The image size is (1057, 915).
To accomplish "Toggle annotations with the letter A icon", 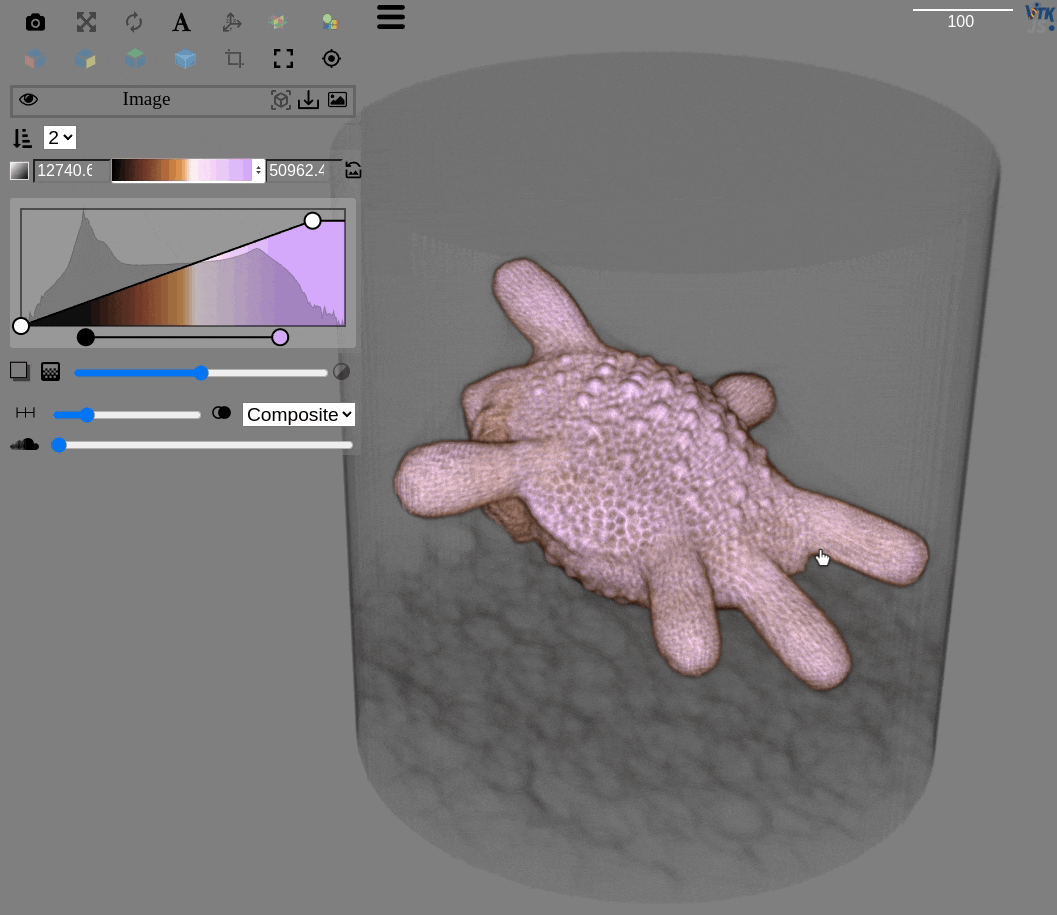I will tap(181, 22).
